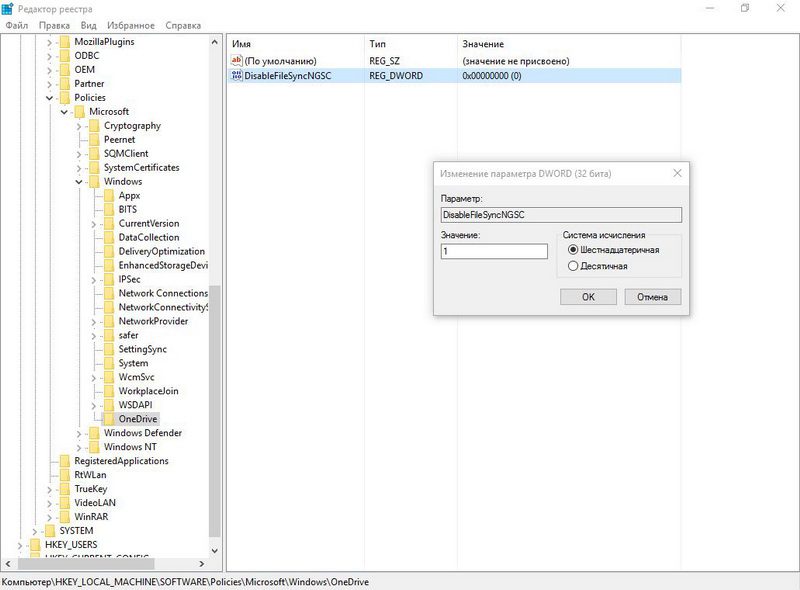Click the OneDrive folder icon in tree
The width and height of the screenshot is (800, 590).
point(109,419)
